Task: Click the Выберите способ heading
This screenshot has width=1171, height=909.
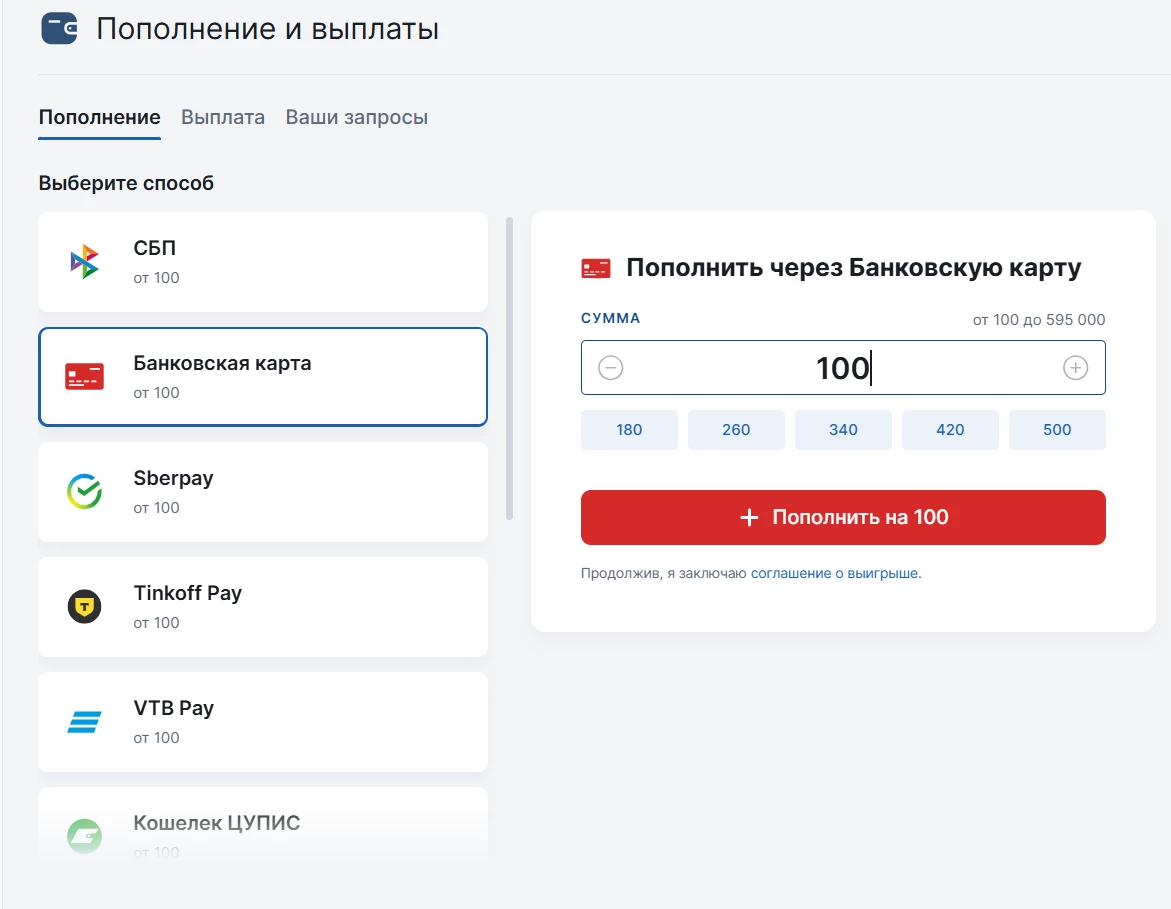Action: coord(126,183)
